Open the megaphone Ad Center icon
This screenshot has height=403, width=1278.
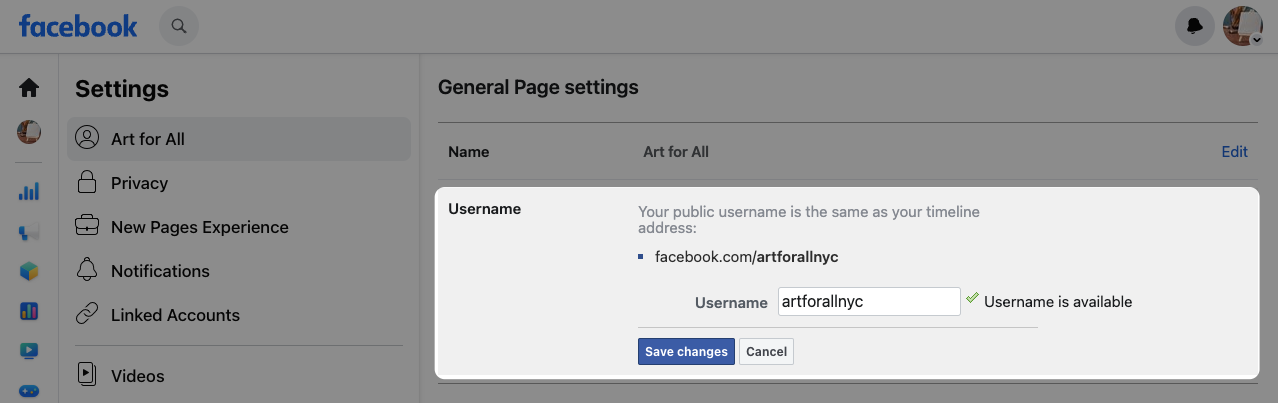pyautogui.click(x=29, y=232)
